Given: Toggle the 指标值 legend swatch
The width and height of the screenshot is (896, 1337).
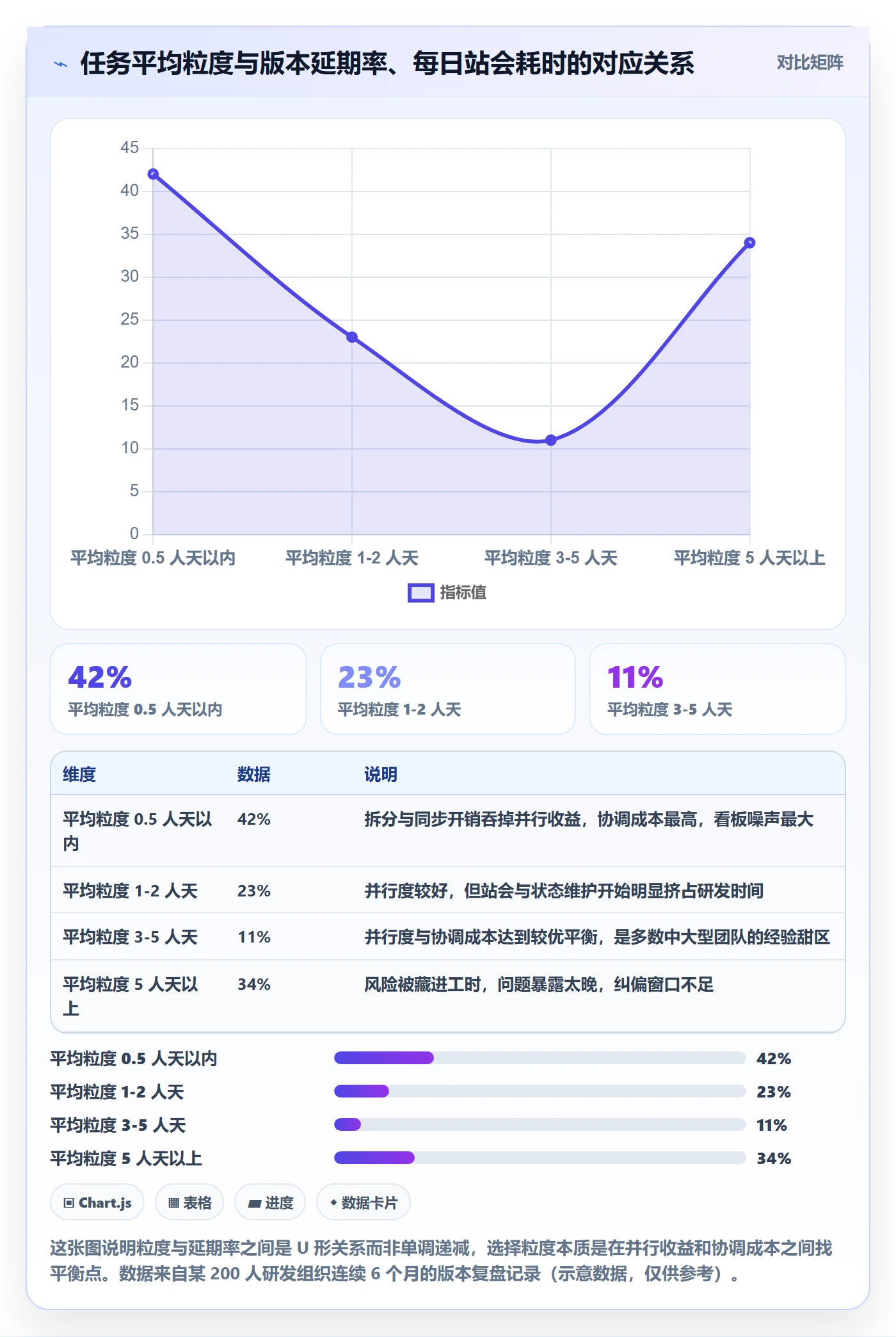Looking at the screenshot, I should coord(421,593).
